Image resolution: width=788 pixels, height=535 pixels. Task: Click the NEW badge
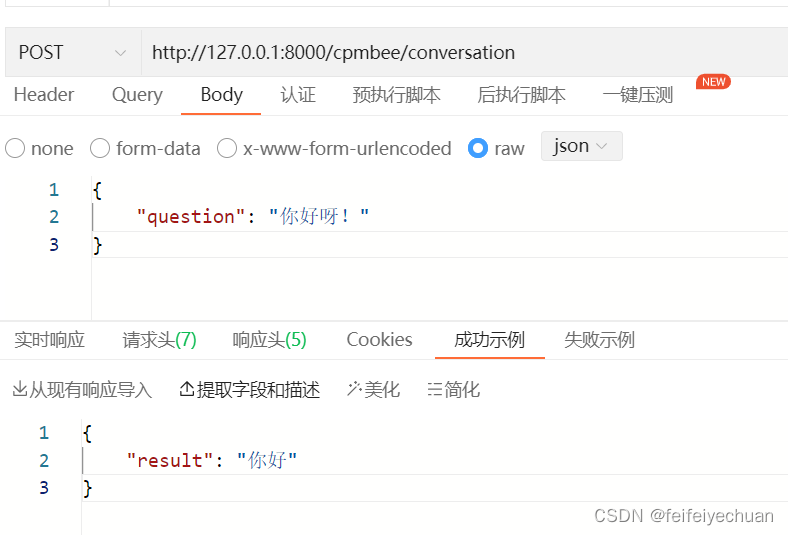[713, 82]
